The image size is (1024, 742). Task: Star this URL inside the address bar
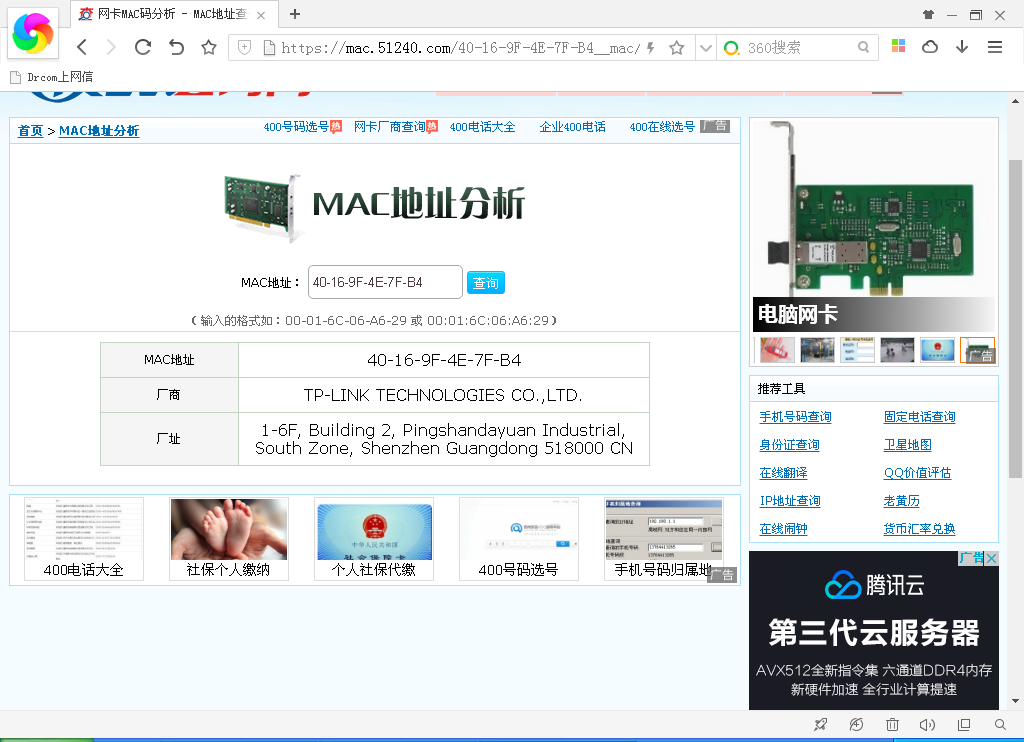(677, 48)
